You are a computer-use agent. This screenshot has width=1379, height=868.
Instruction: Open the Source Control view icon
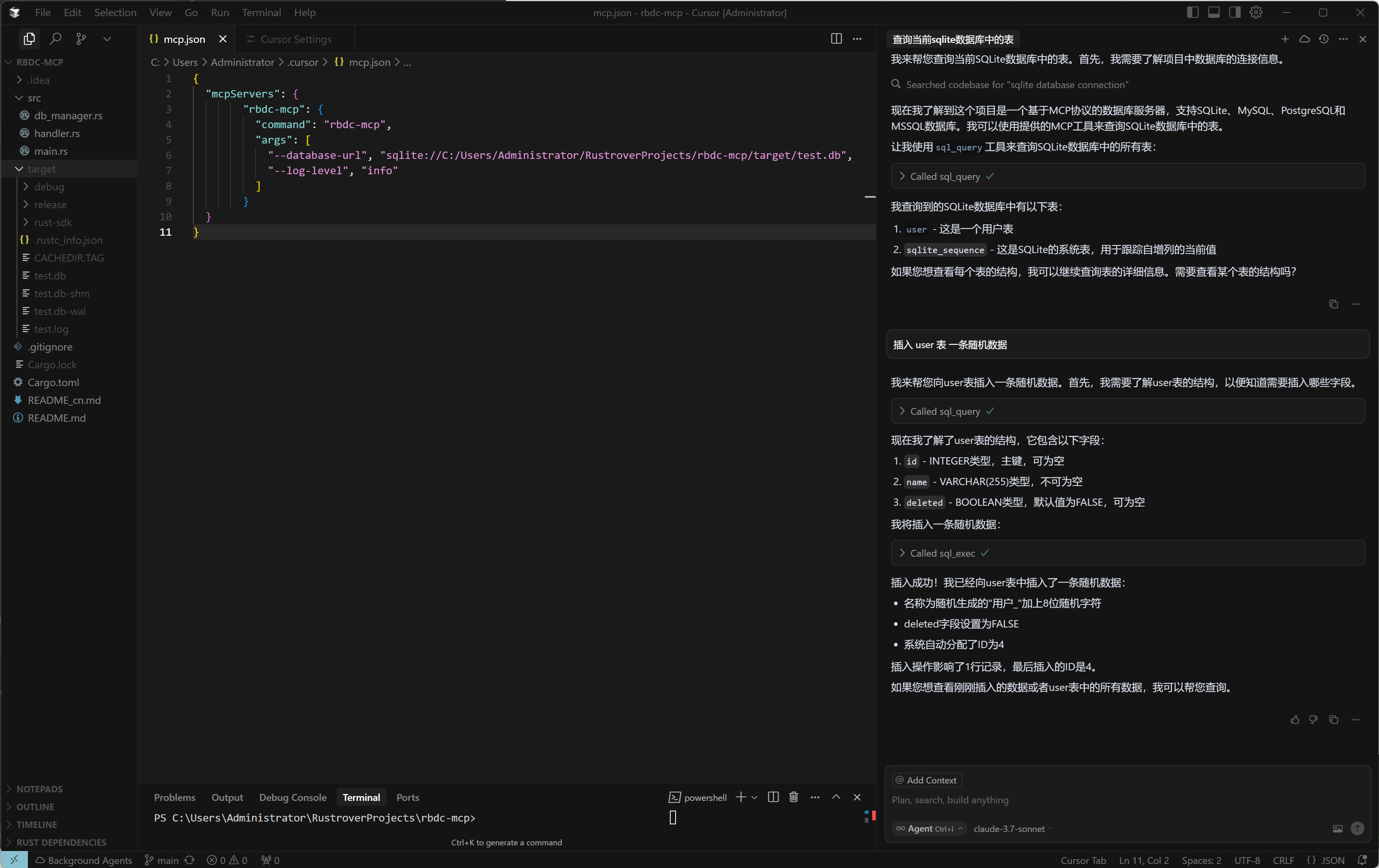[81, 39]
